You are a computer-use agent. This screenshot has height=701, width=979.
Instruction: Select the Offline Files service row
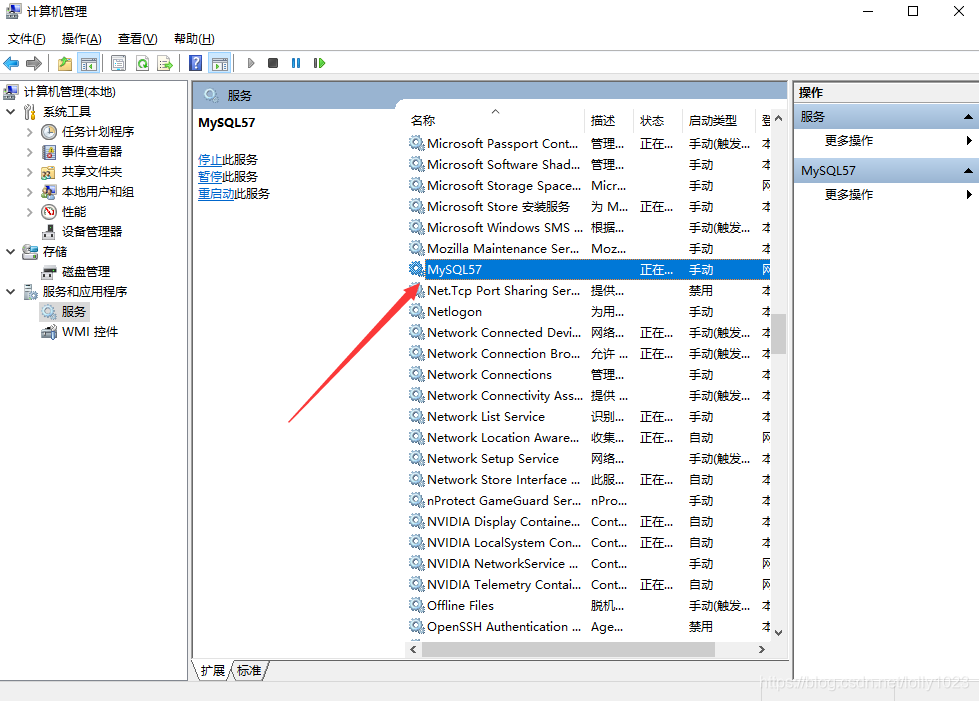point(589,605)
